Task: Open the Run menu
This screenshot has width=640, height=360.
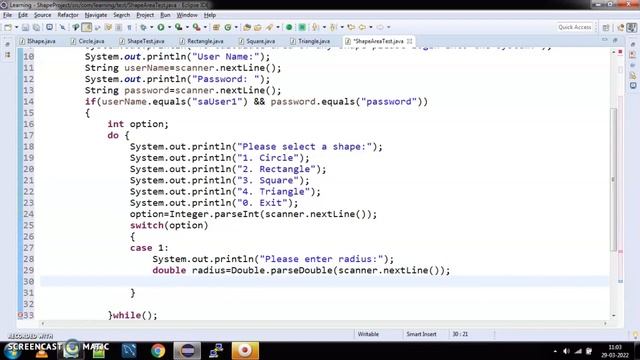Action: [x=165, y=15]
